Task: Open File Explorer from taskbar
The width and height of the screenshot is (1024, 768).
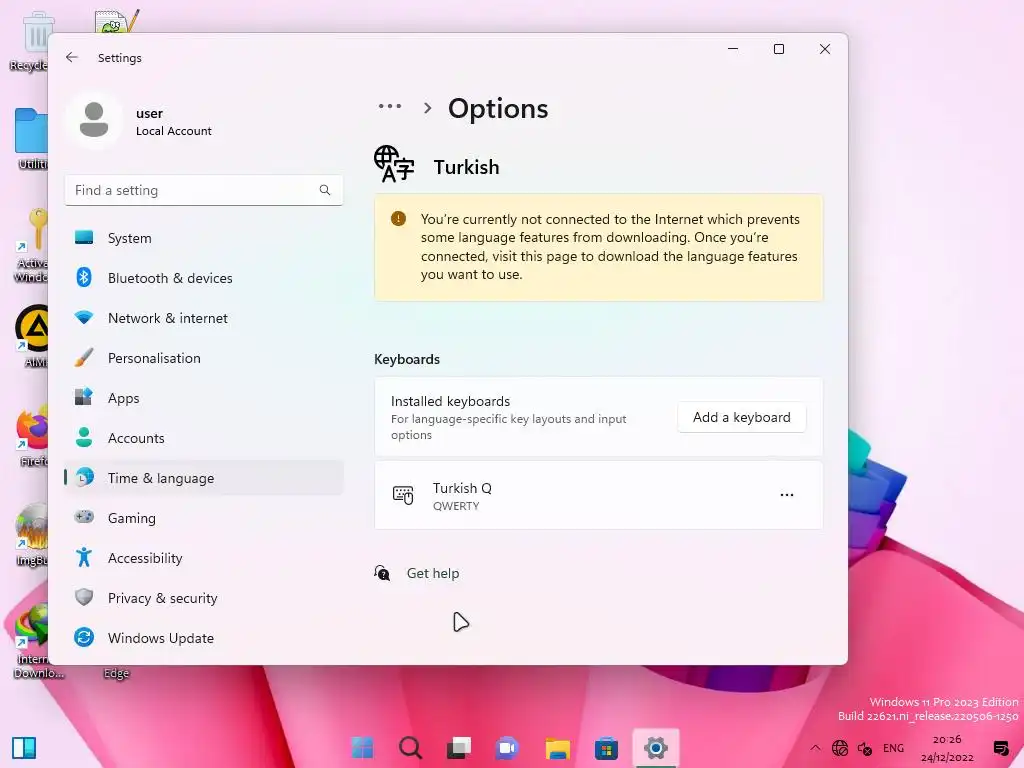Action: pos(557,748)
